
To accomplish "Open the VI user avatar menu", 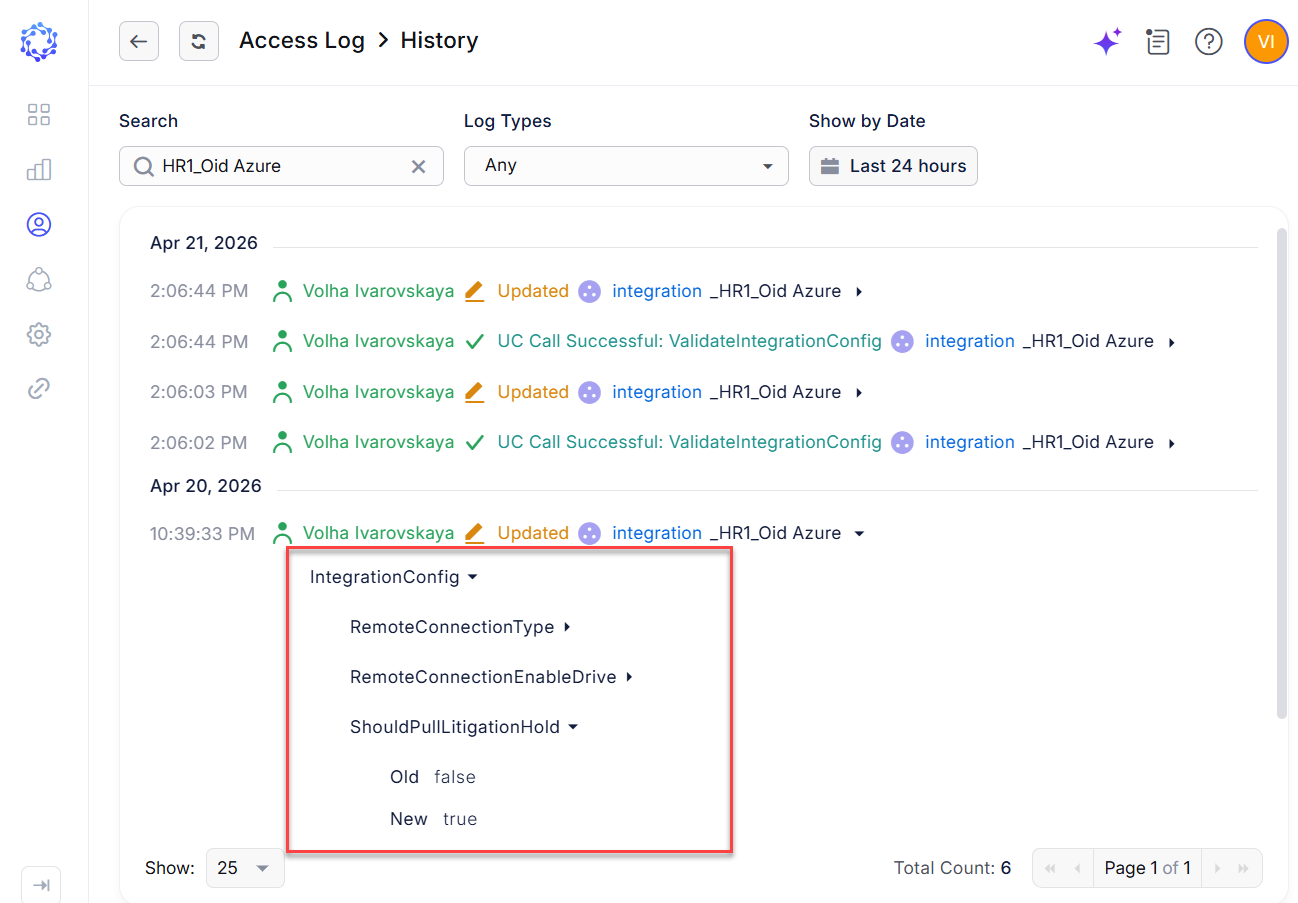I will [x=1266, y=41].
